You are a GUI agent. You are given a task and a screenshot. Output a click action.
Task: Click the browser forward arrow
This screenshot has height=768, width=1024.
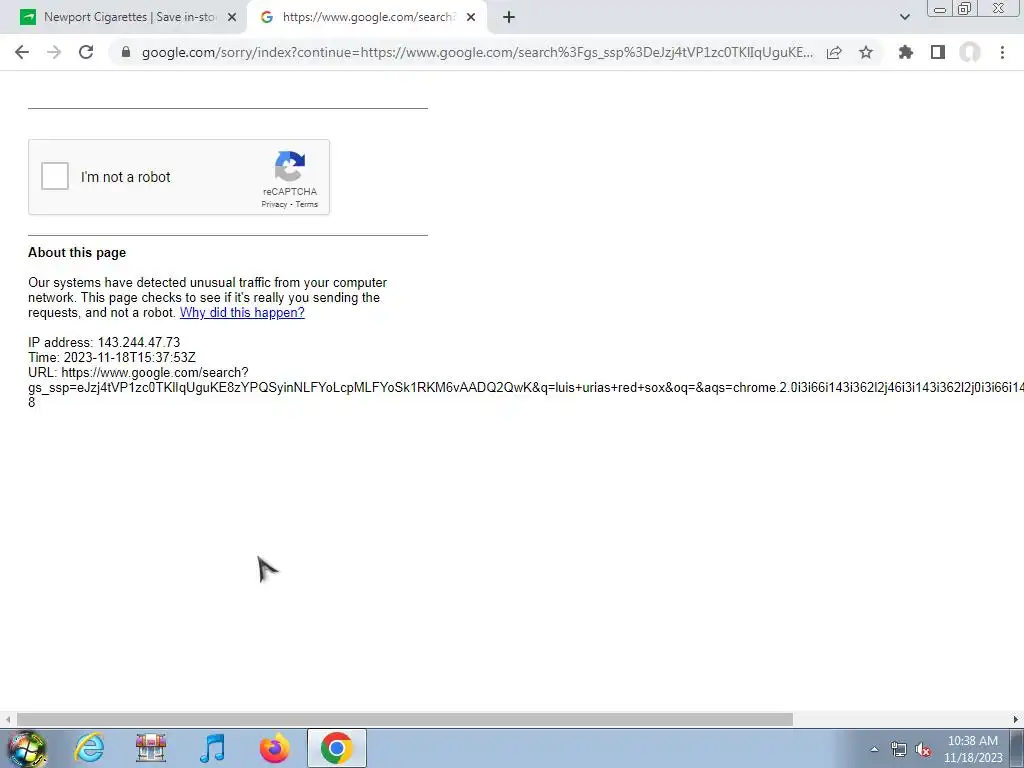click(54, 52)
